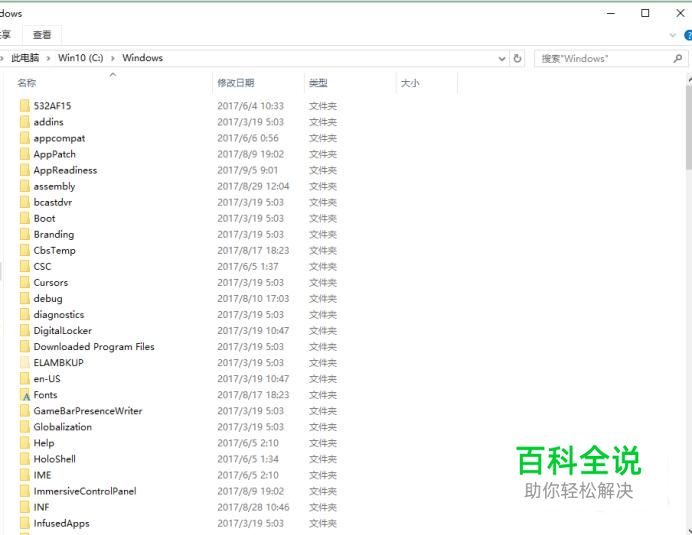Select the Help folder name
The height and width of the screenshot is (535, 692).
click(44, 443)
